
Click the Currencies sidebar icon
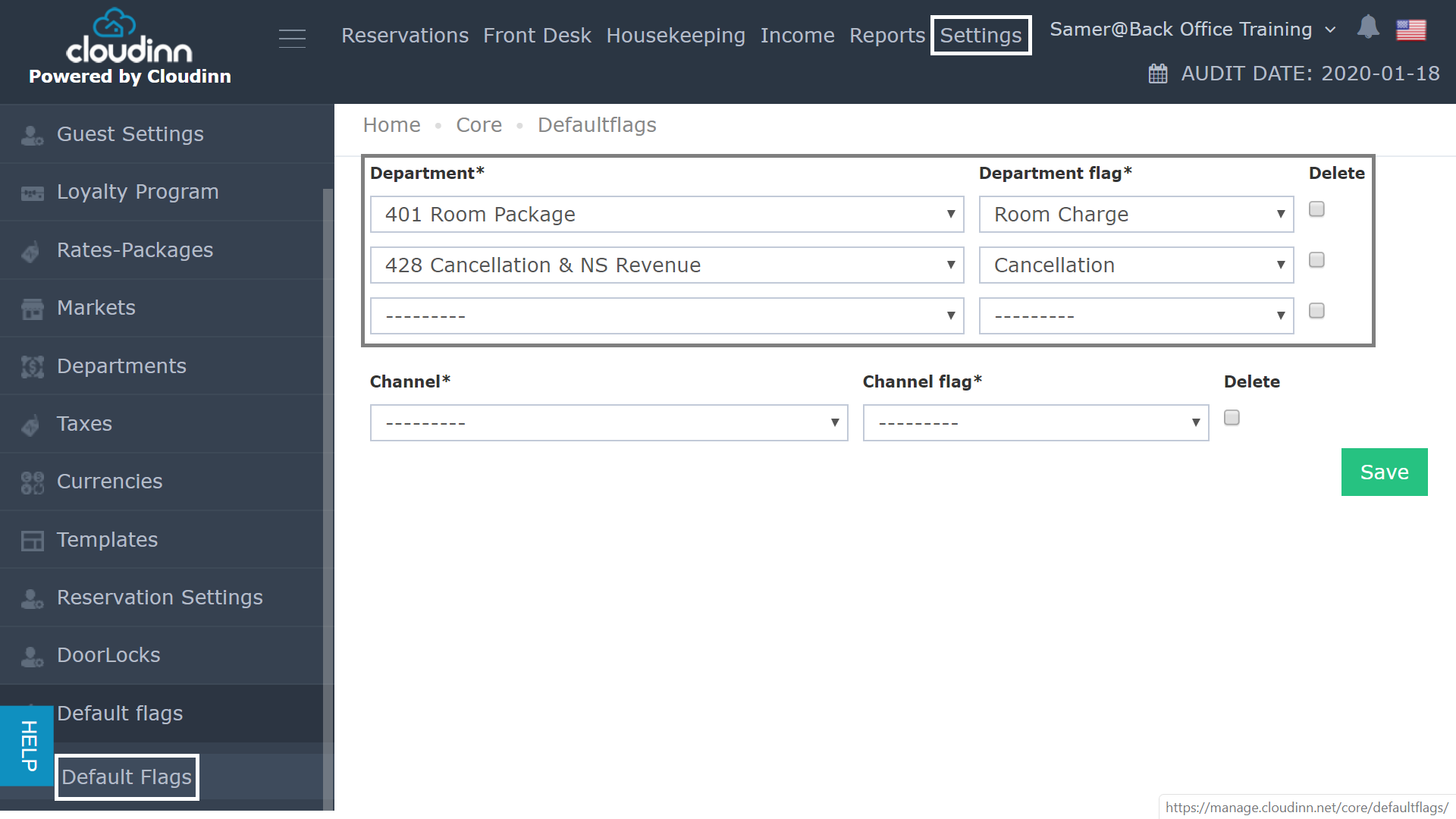coord(32,482)
